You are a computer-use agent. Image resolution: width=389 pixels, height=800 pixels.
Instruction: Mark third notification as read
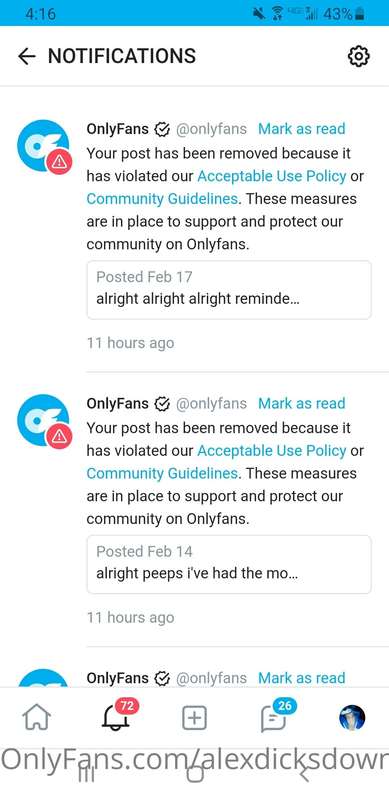tap(302, 678)
